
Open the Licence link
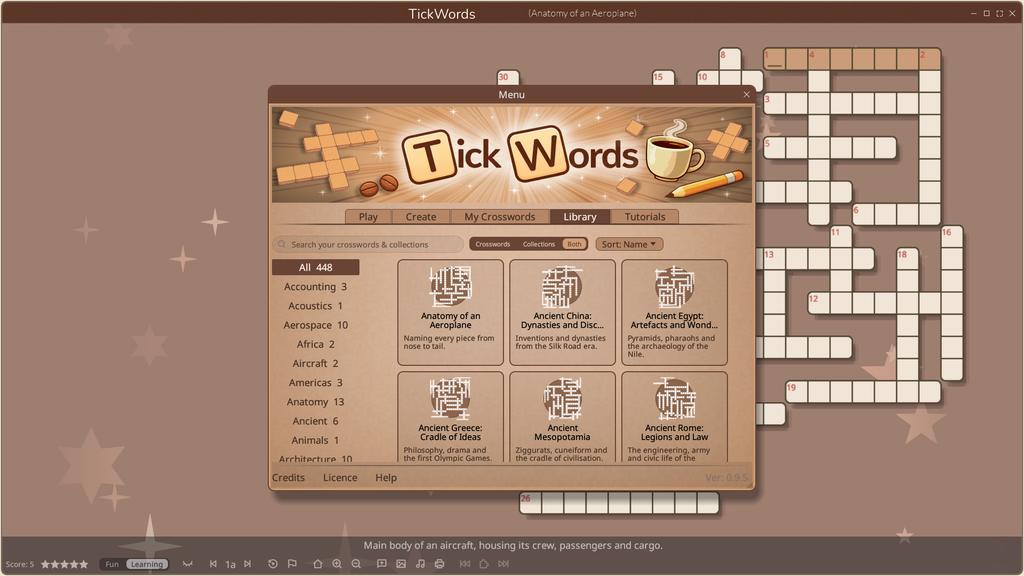click(x=340, y=478)
